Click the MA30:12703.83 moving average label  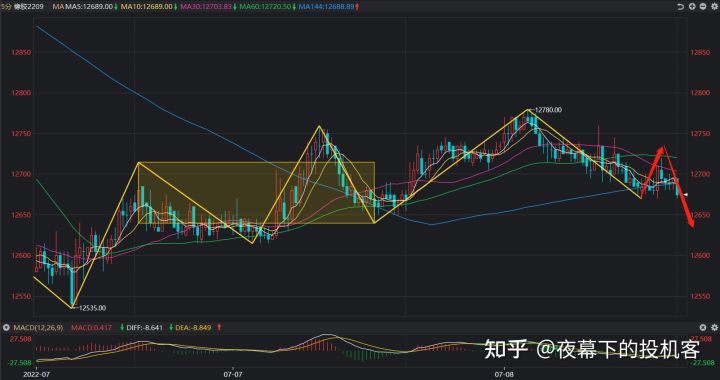click(x=206, y=7)
